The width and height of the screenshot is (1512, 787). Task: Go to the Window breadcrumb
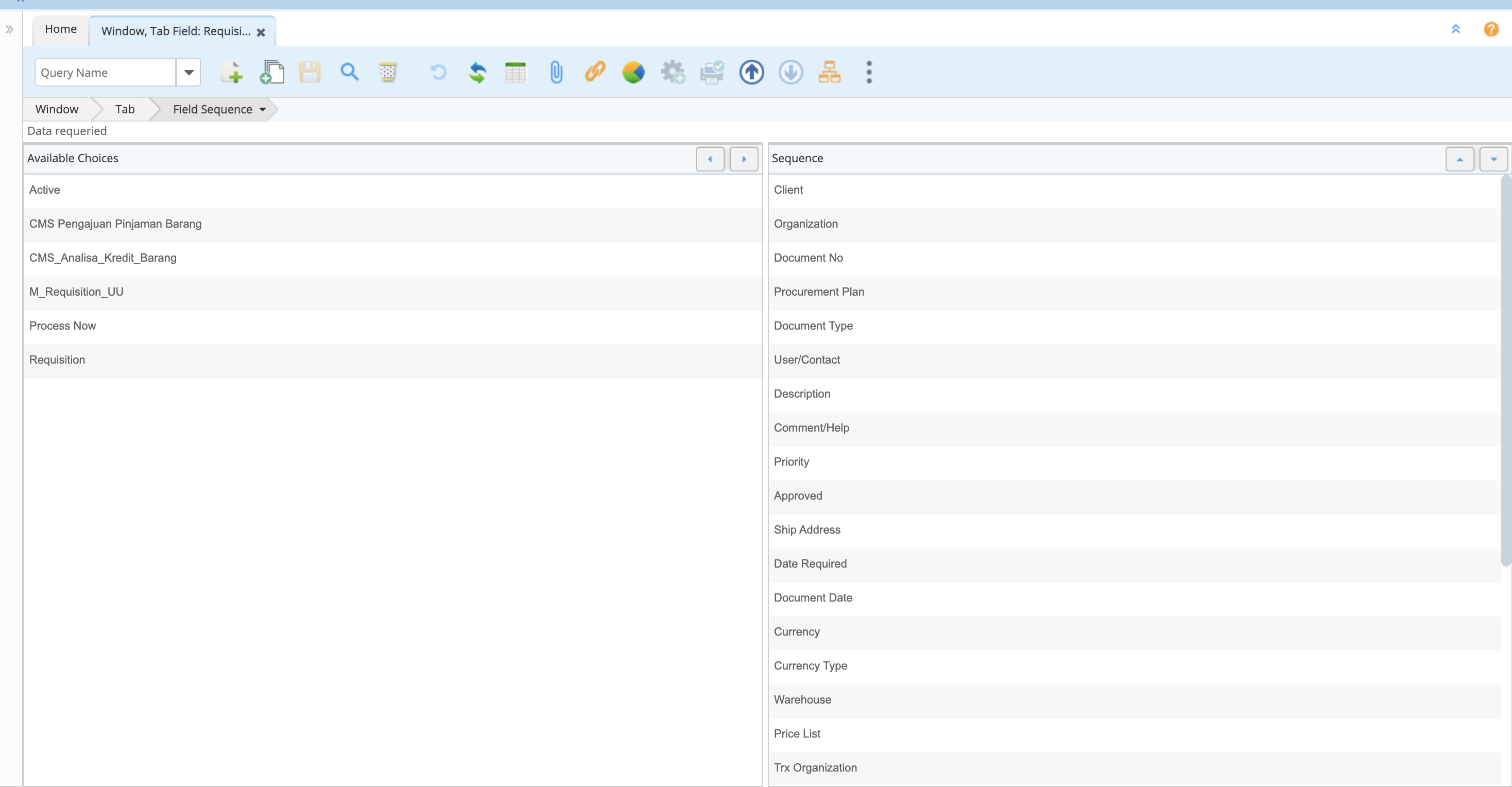click(x=57, y=109)
